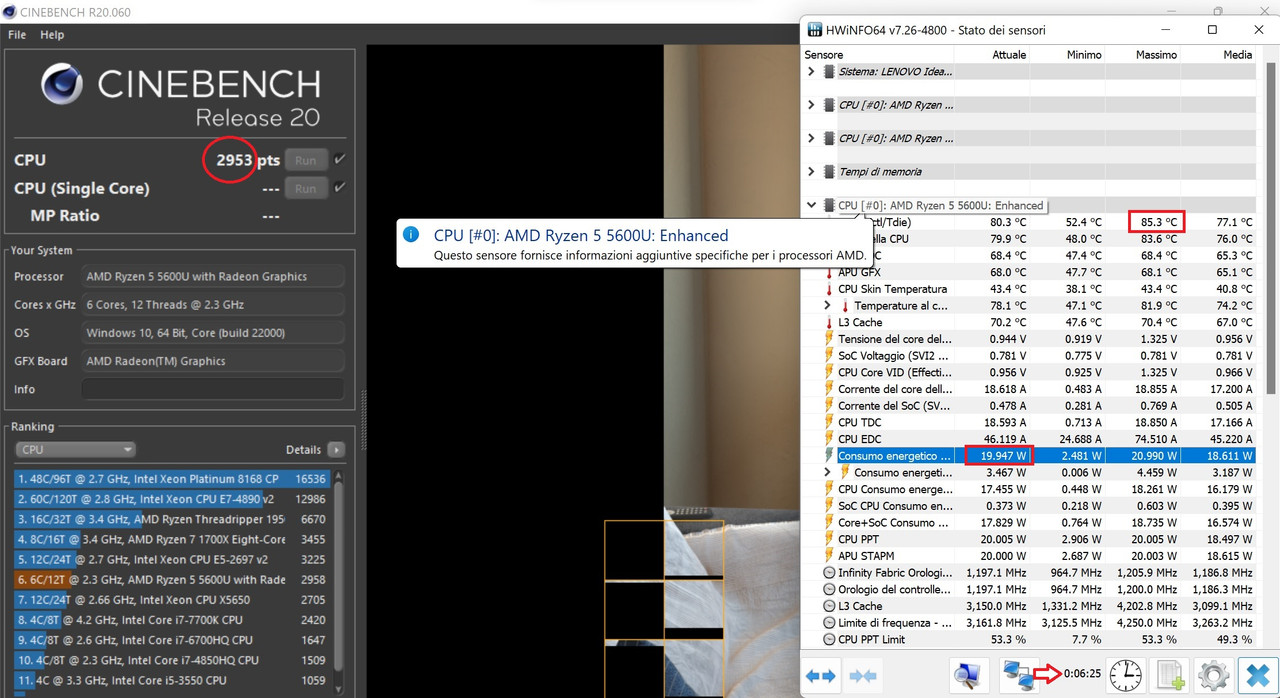
Task: Select ranking row AMD Ryzen Threadripper
Action: 171,519
